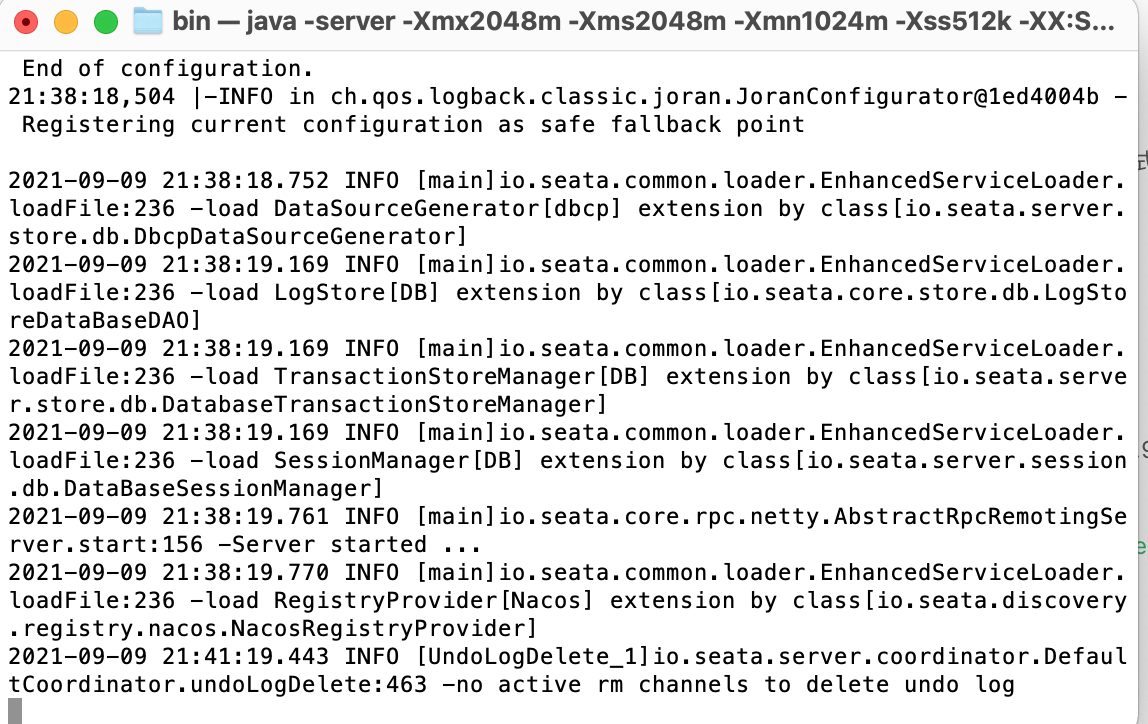
Task: Click the "Server started ..." message
Action: [356, 545]
